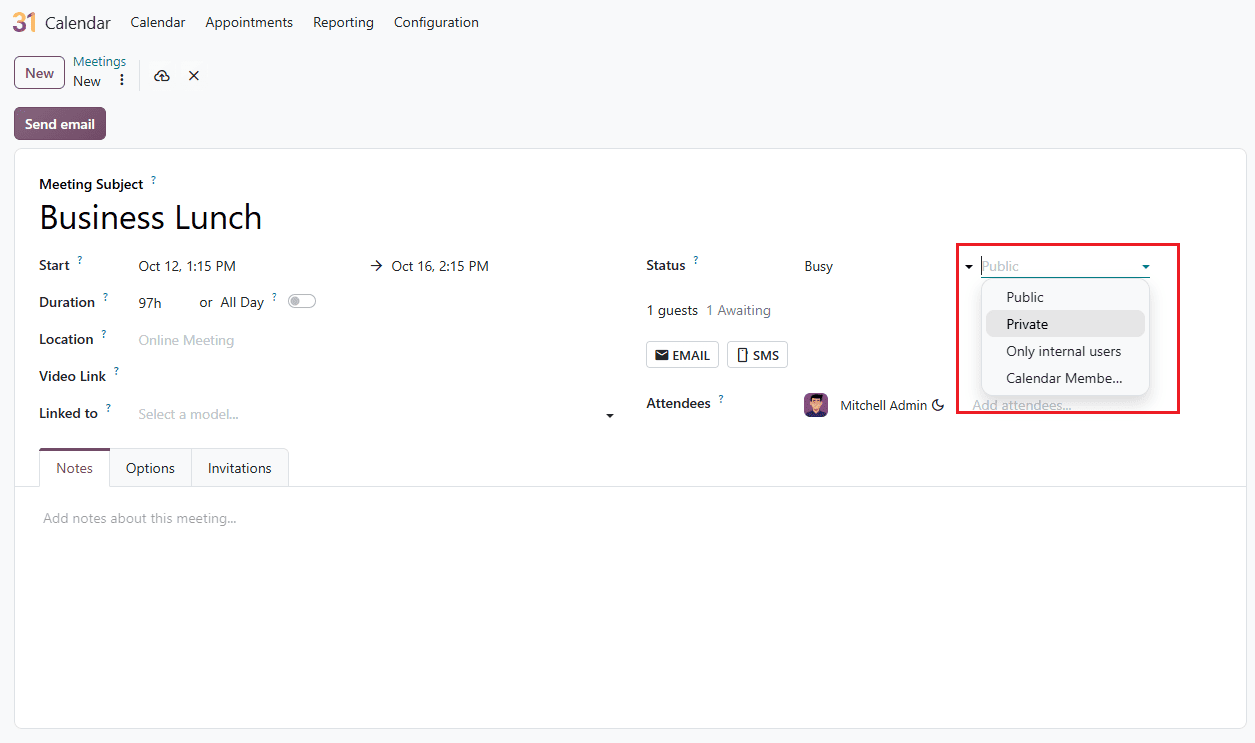1255x743 pixels.
Task: Open help tooltip next to Start
Action: [x=80, y=260]
